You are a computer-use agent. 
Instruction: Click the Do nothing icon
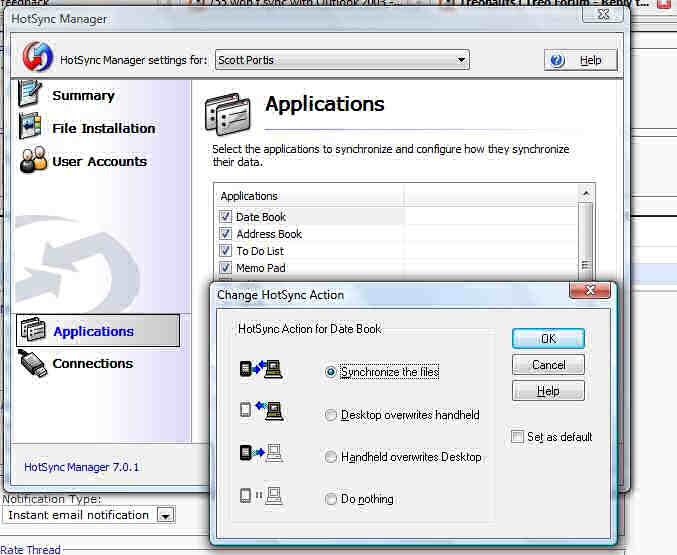tap(261, 495)
